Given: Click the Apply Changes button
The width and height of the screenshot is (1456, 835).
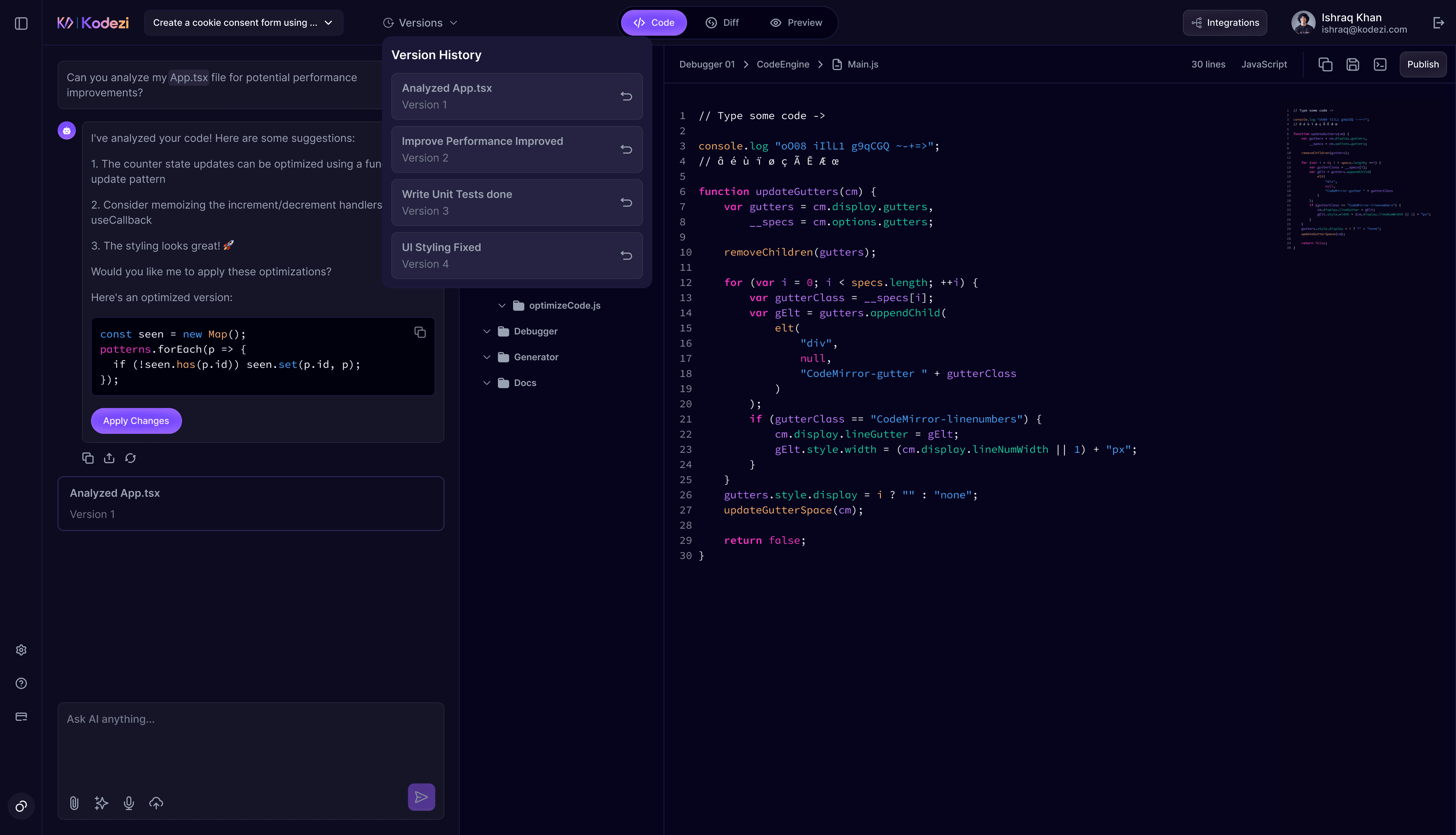Looking at the screenshot, I should [136, 421].
